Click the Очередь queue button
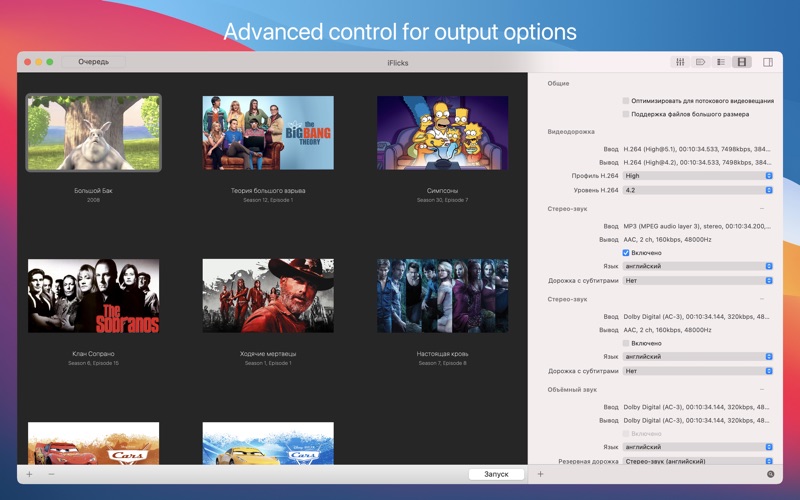The image size is (800, 500). [93, 62]
